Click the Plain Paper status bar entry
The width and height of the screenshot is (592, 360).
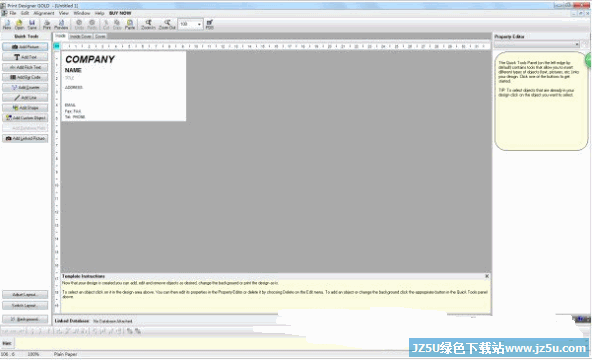(65, 354)
